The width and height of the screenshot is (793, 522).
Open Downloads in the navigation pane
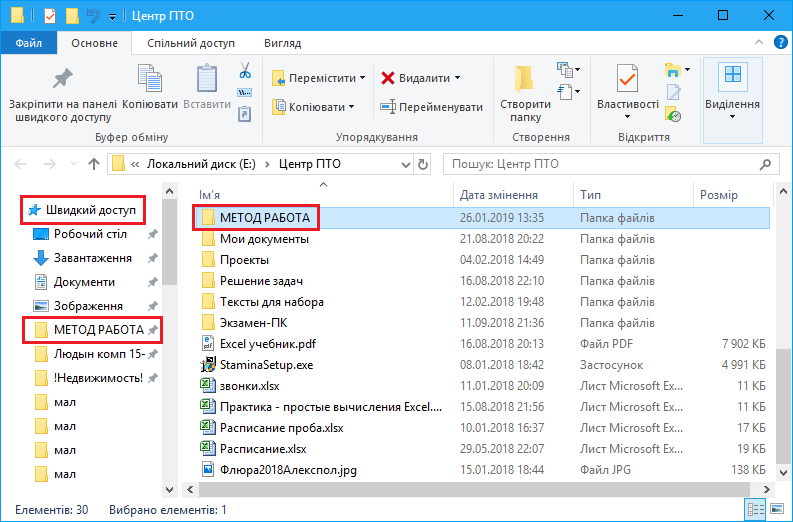[x=93, y=258]
